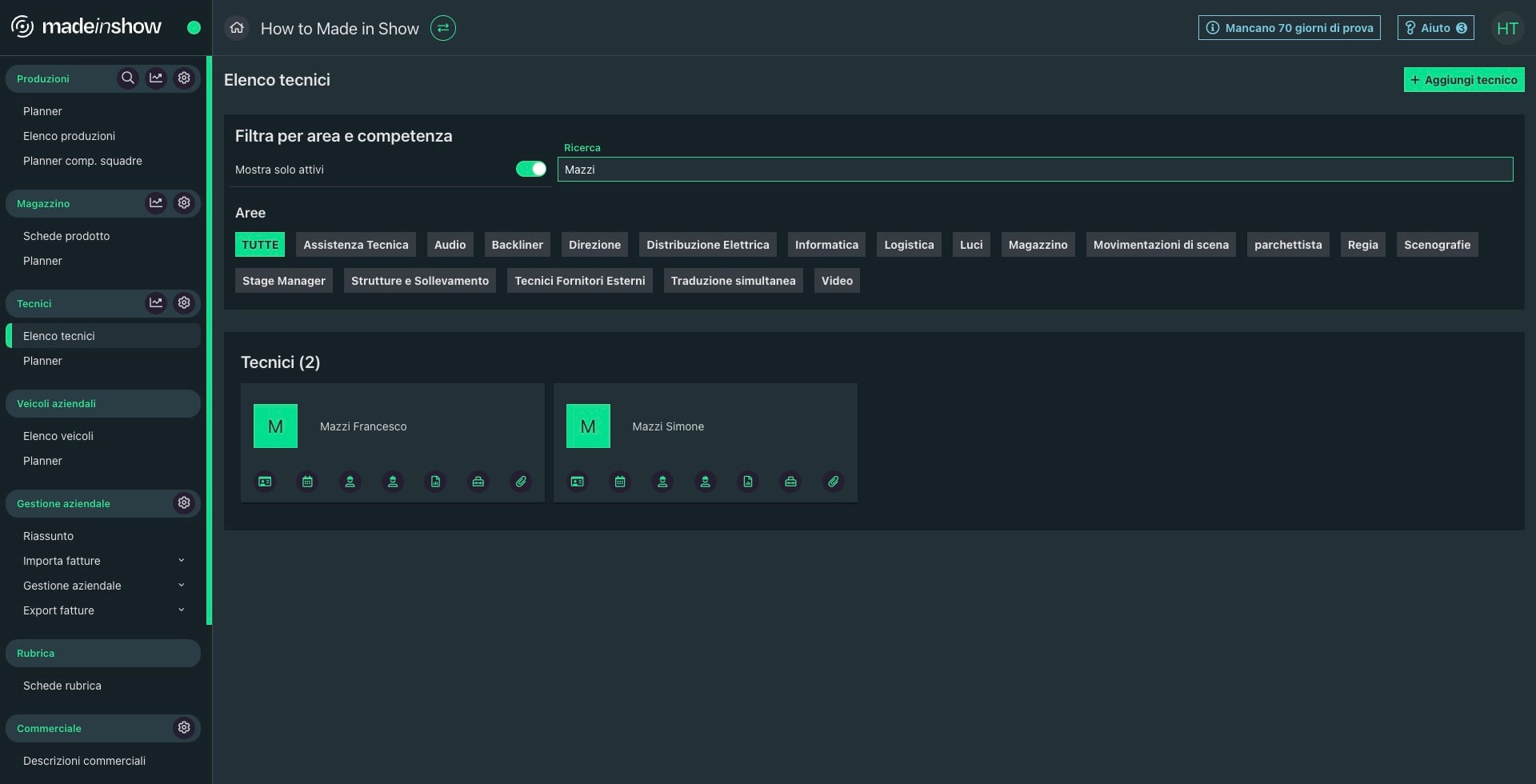This screenshot has height=784, width=1536.
Task: Click into the Ricerca search field
Action: tap(1034, 170)
